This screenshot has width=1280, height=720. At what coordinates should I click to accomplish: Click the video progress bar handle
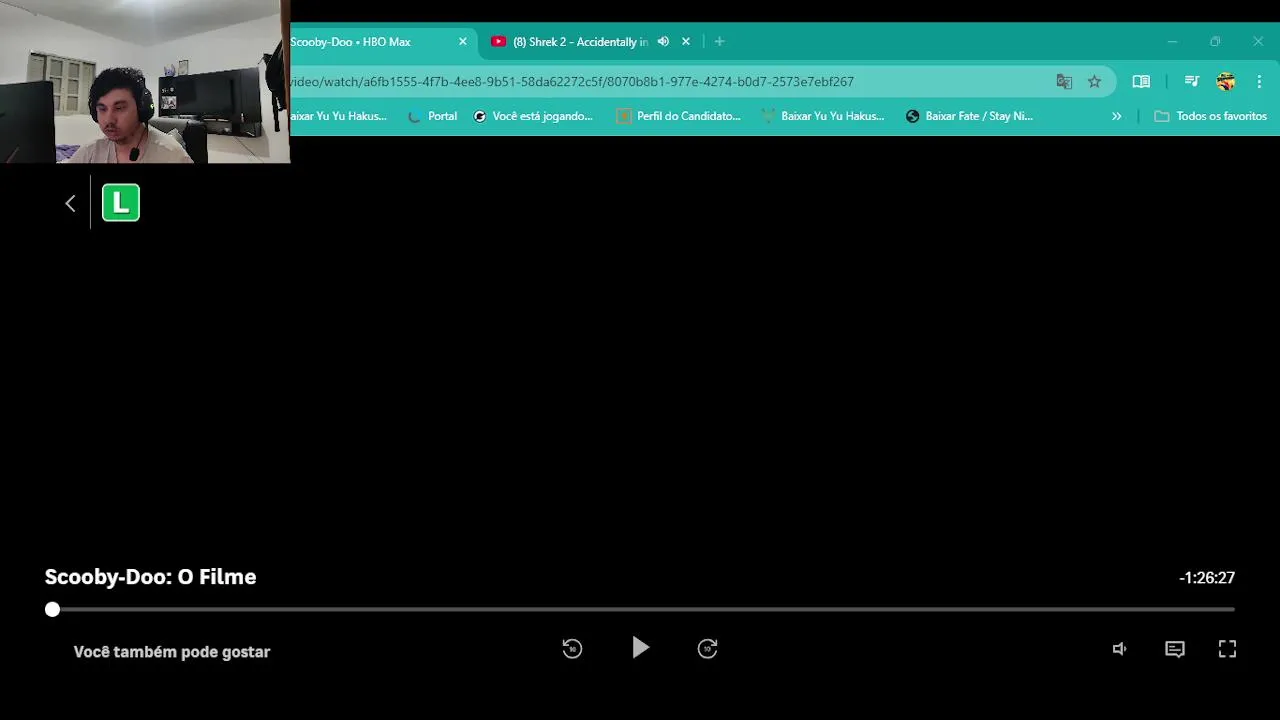click(52, 609)
